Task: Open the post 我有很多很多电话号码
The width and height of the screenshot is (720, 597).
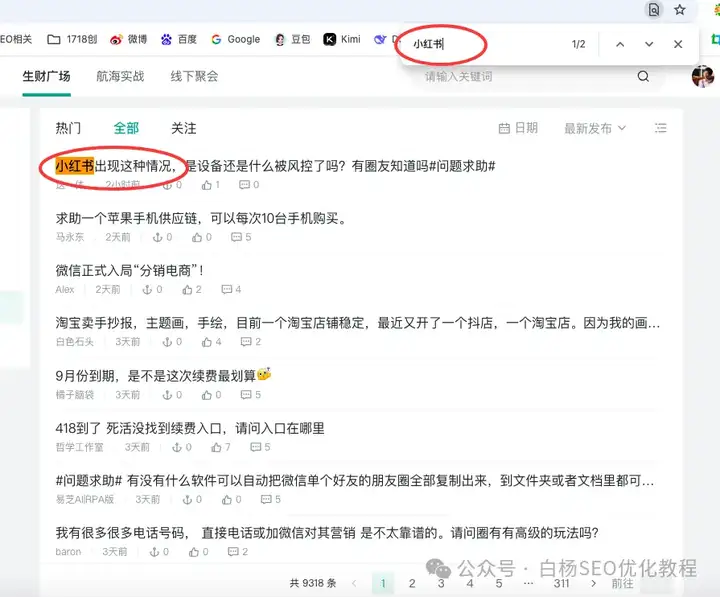Action: tap(327, 533)
